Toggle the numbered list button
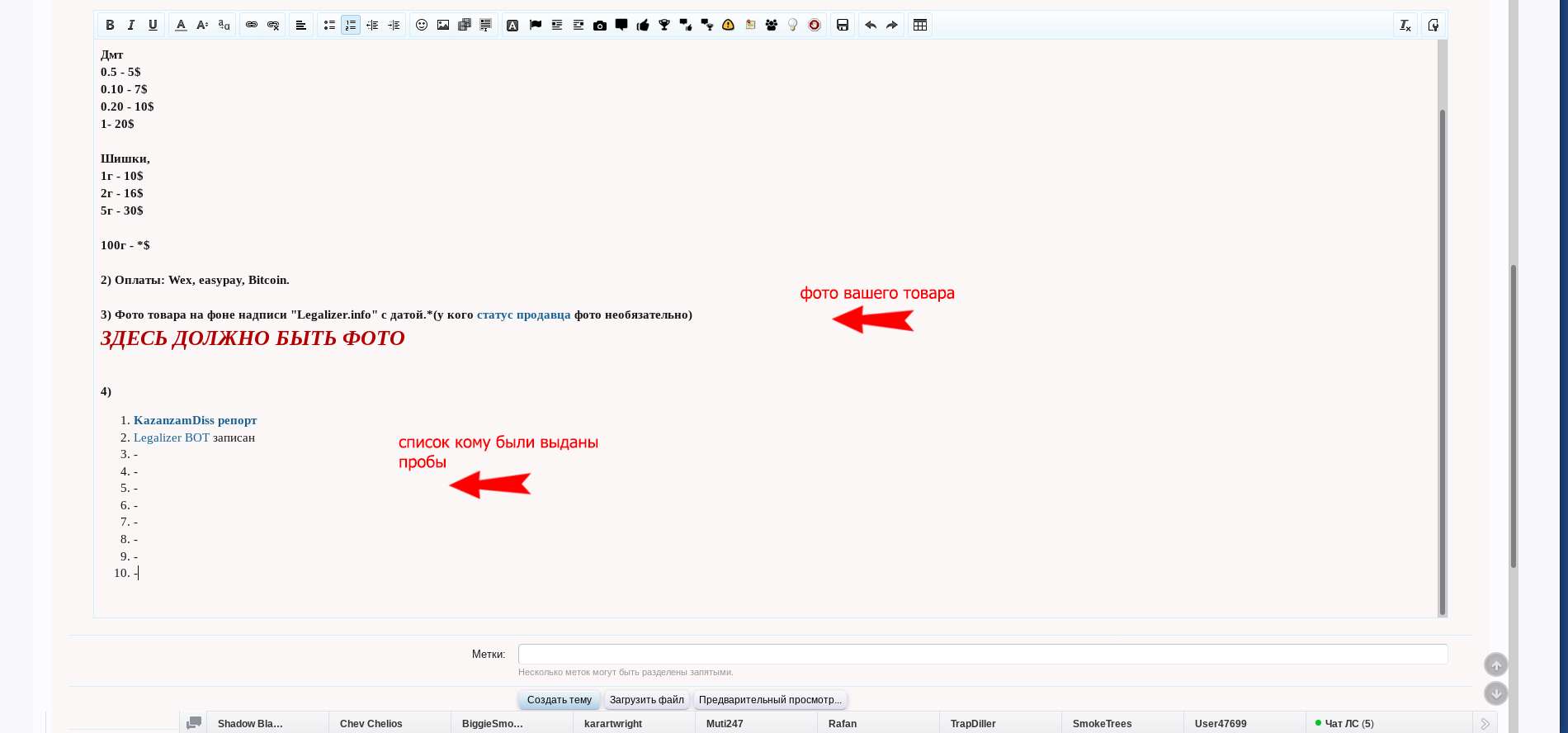 [x=351, y=25]
